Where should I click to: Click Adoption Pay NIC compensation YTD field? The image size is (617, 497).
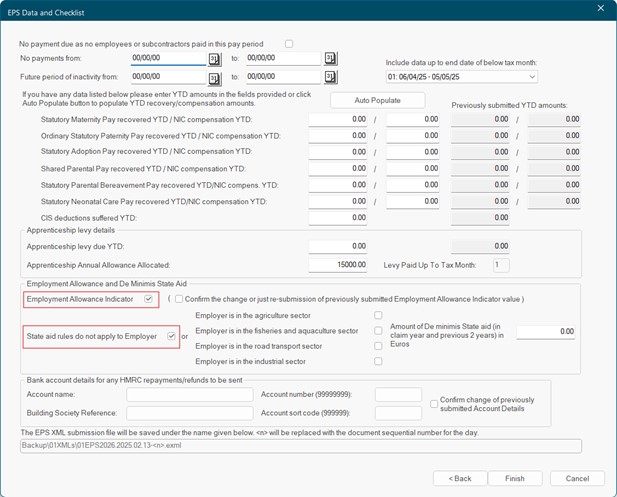[412, 152]
